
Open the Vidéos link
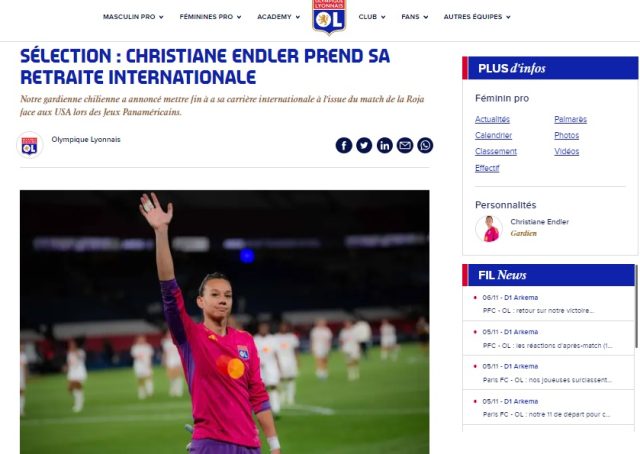point(566,151)
